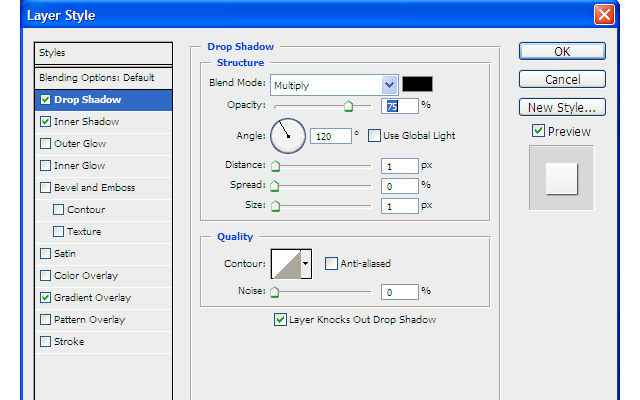Click the angle dial control

286,135
